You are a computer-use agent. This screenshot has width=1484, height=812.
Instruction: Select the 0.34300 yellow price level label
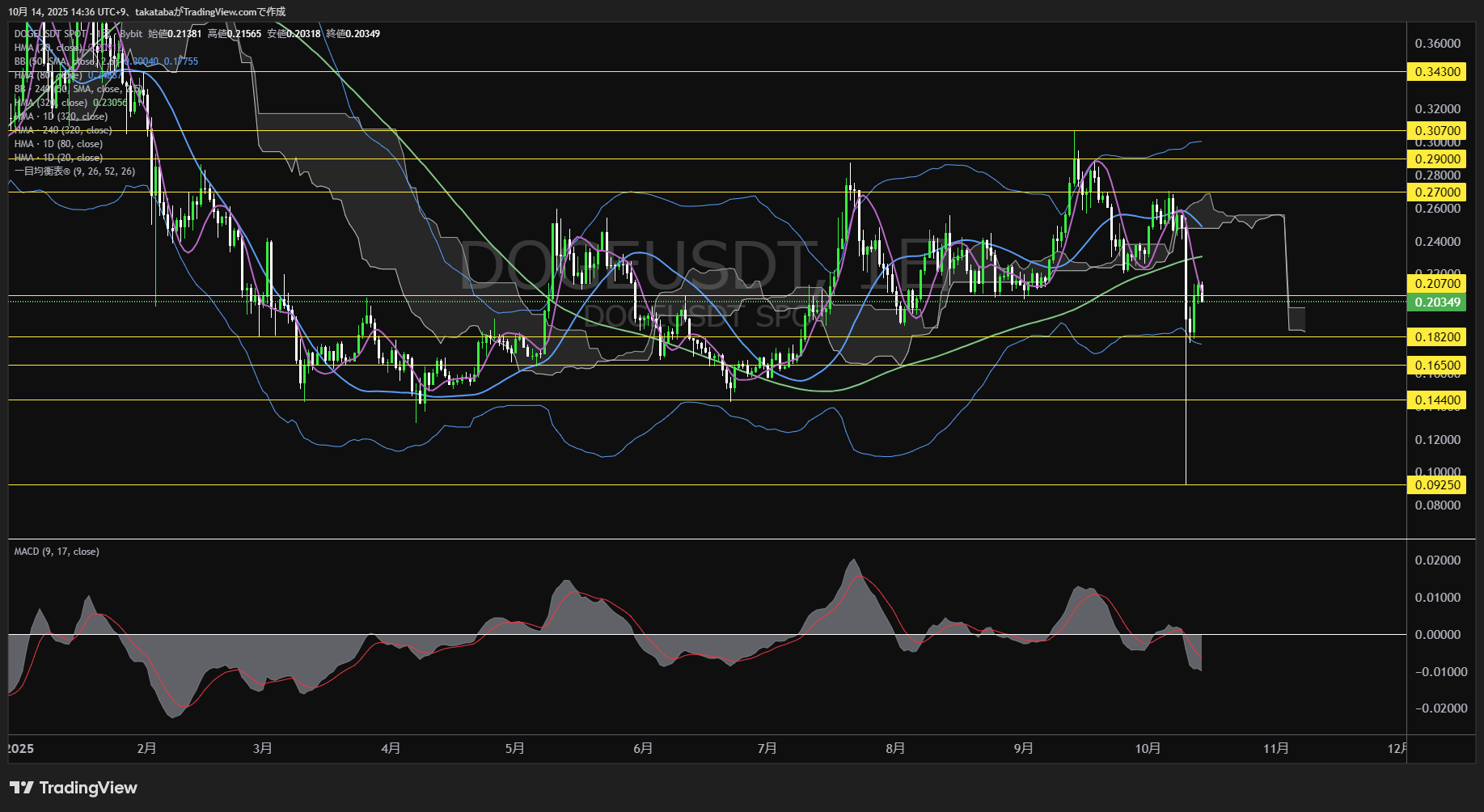click(1437, 72)
